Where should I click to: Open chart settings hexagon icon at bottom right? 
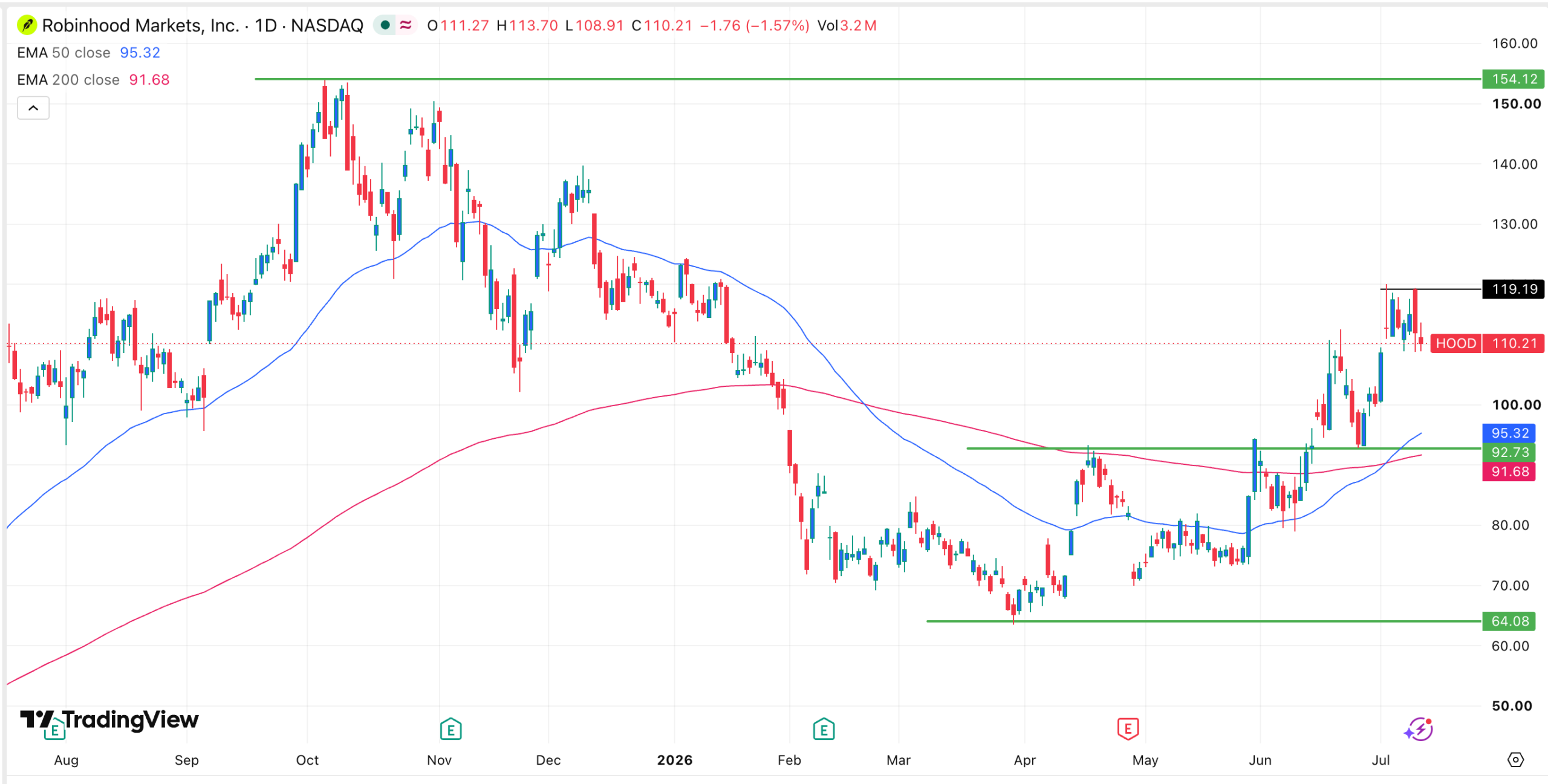tap(1515, 760)
